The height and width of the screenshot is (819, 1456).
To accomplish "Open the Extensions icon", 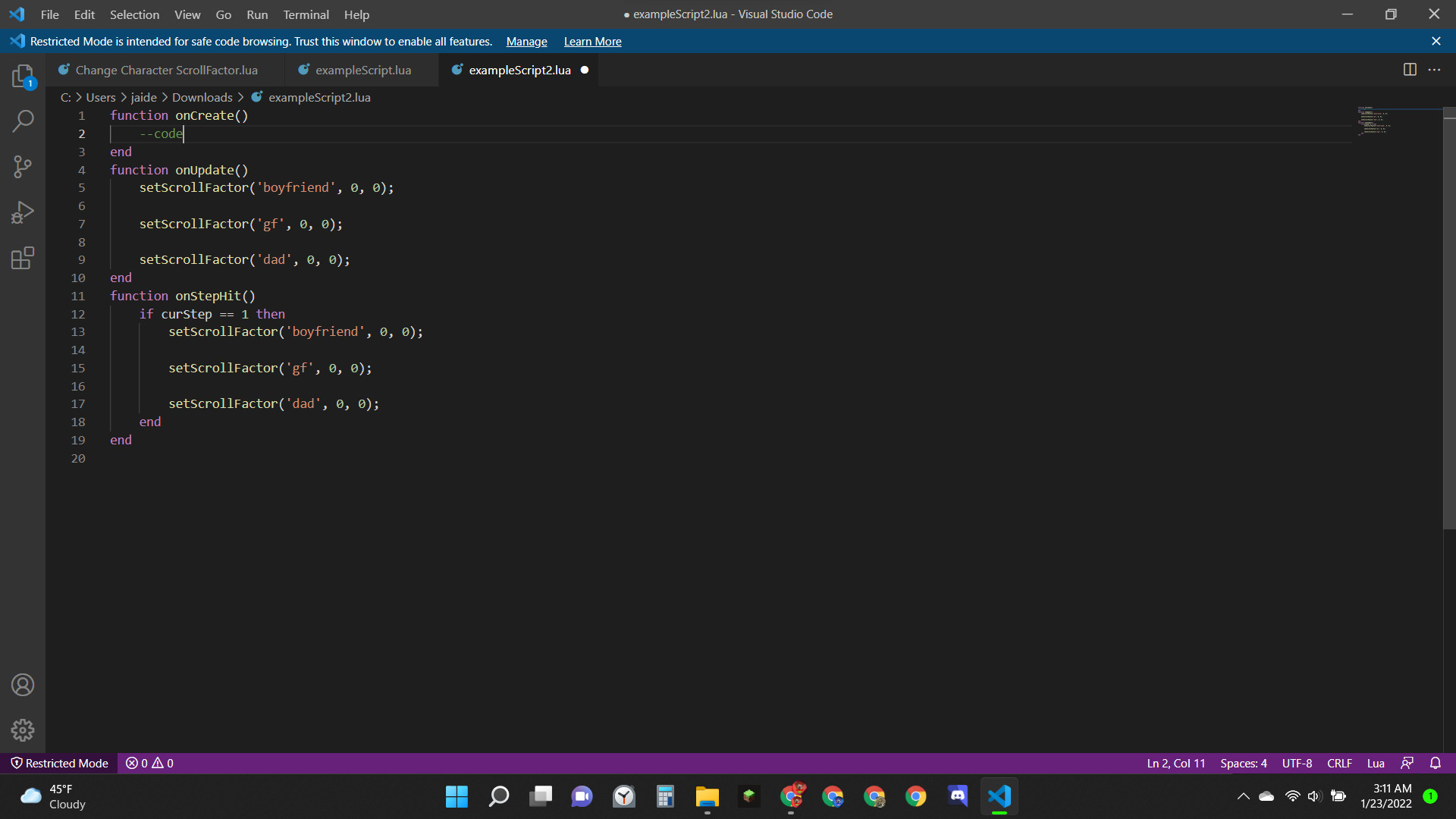I will [x=23, y=258].
